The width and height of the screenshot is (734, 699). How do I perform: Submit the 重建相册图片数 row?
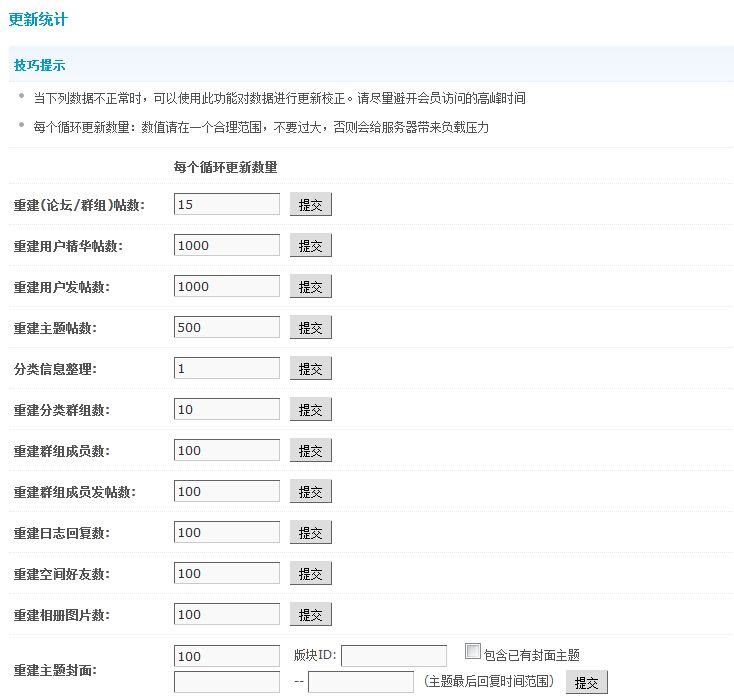pyautogui.click(x=310, y=615)
